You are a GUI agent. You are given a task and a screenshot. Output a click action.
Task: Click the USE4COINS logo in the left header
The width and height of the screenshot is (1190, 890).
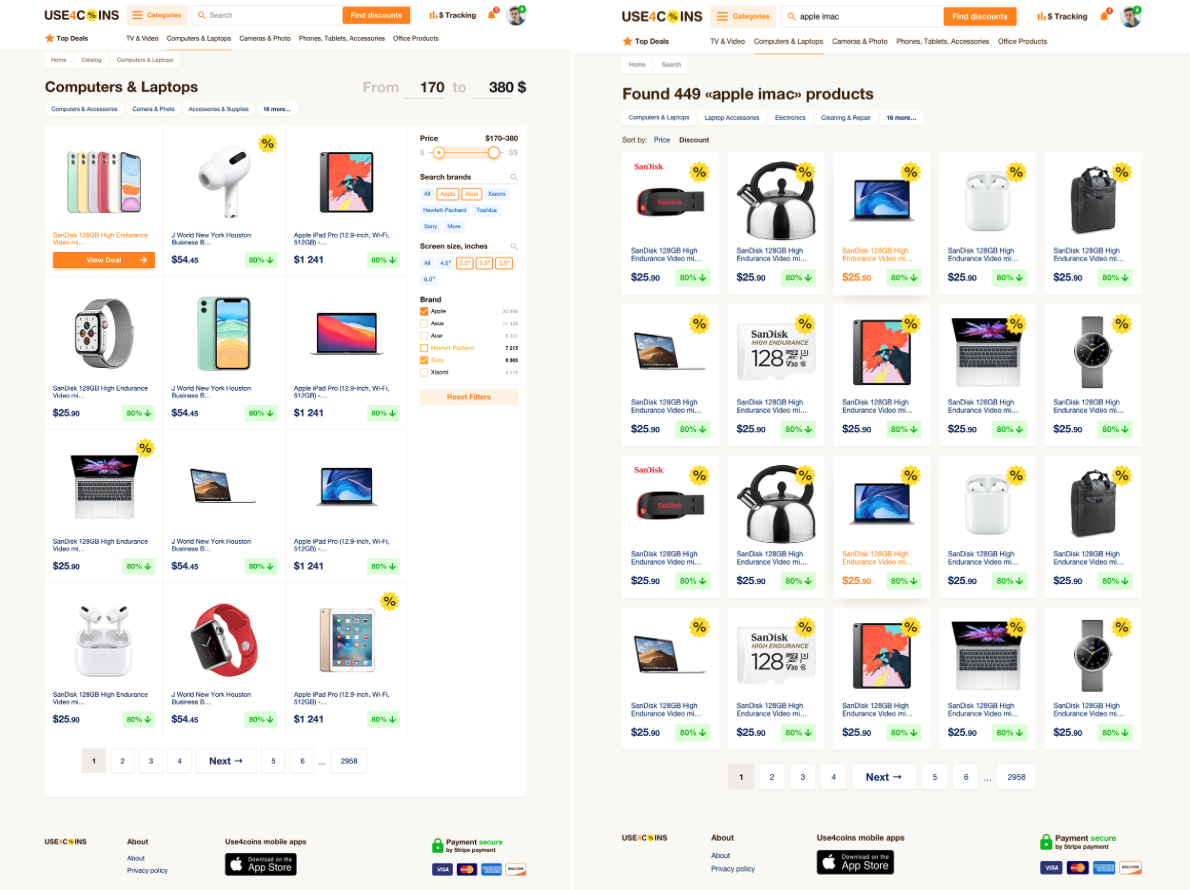click(x=81, y=15)
